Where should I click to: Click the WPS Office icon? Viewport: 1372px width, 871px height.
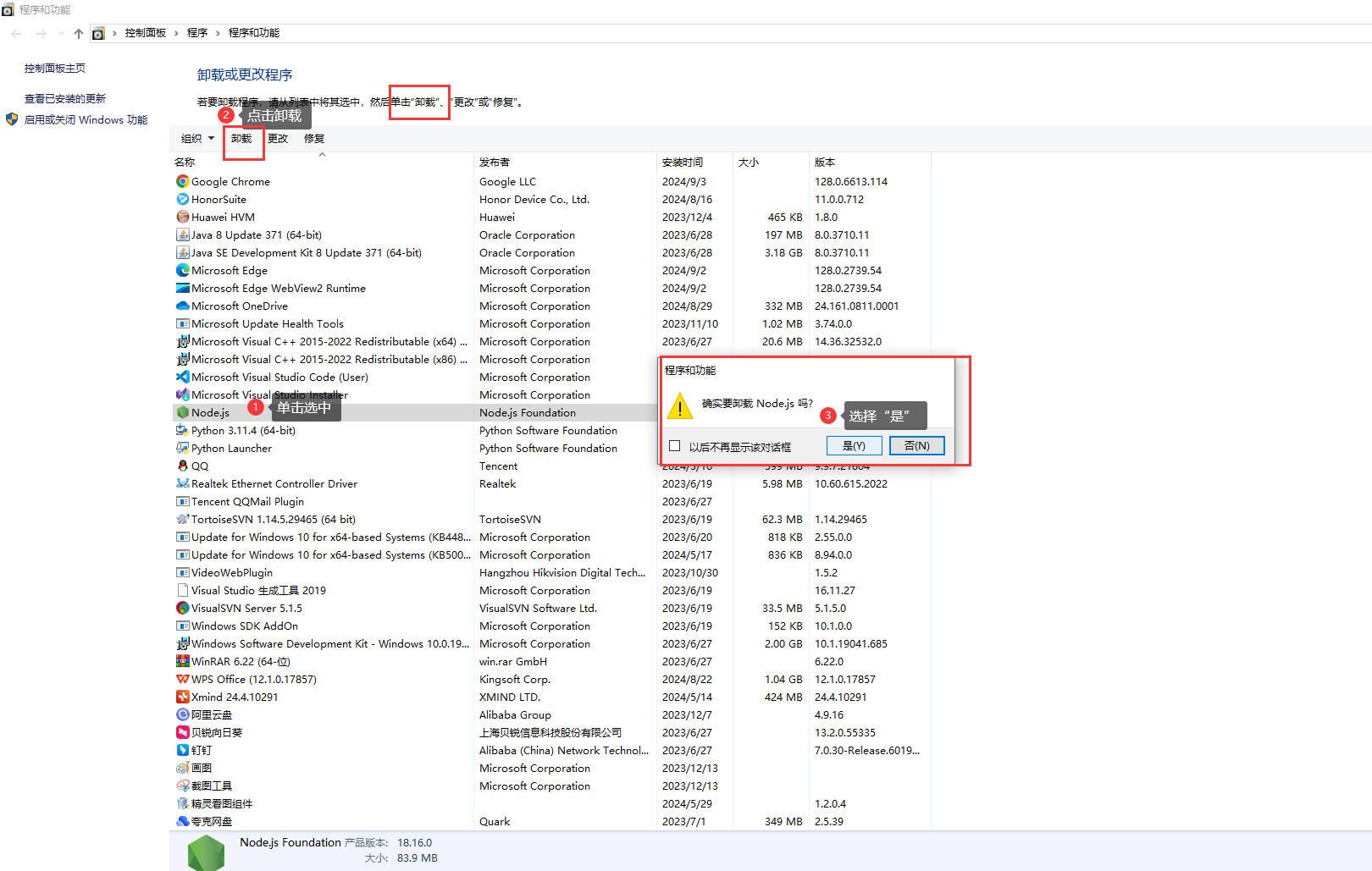tap(182, 679)
